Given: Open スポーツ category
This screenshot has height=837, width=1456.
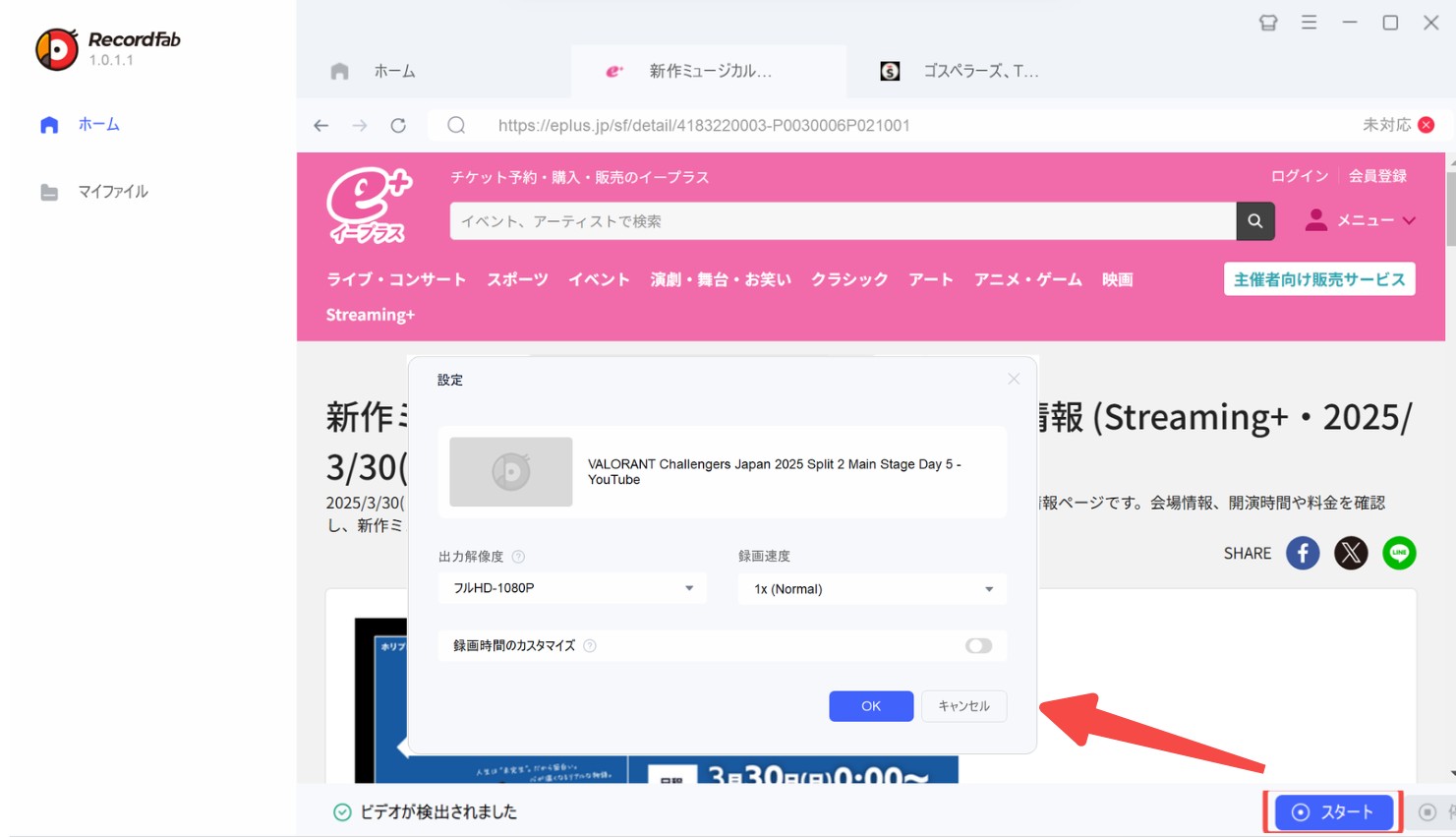Looking at the screenshot, I should pyautogui.click(x=517, y=279).
